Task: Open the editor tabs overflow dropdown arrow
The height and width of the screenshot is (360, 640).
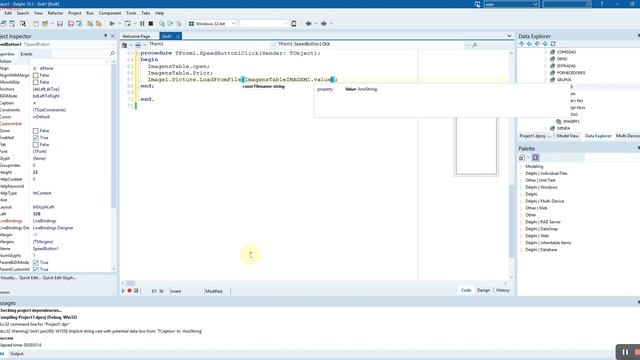Action: [x=509, y=36]
